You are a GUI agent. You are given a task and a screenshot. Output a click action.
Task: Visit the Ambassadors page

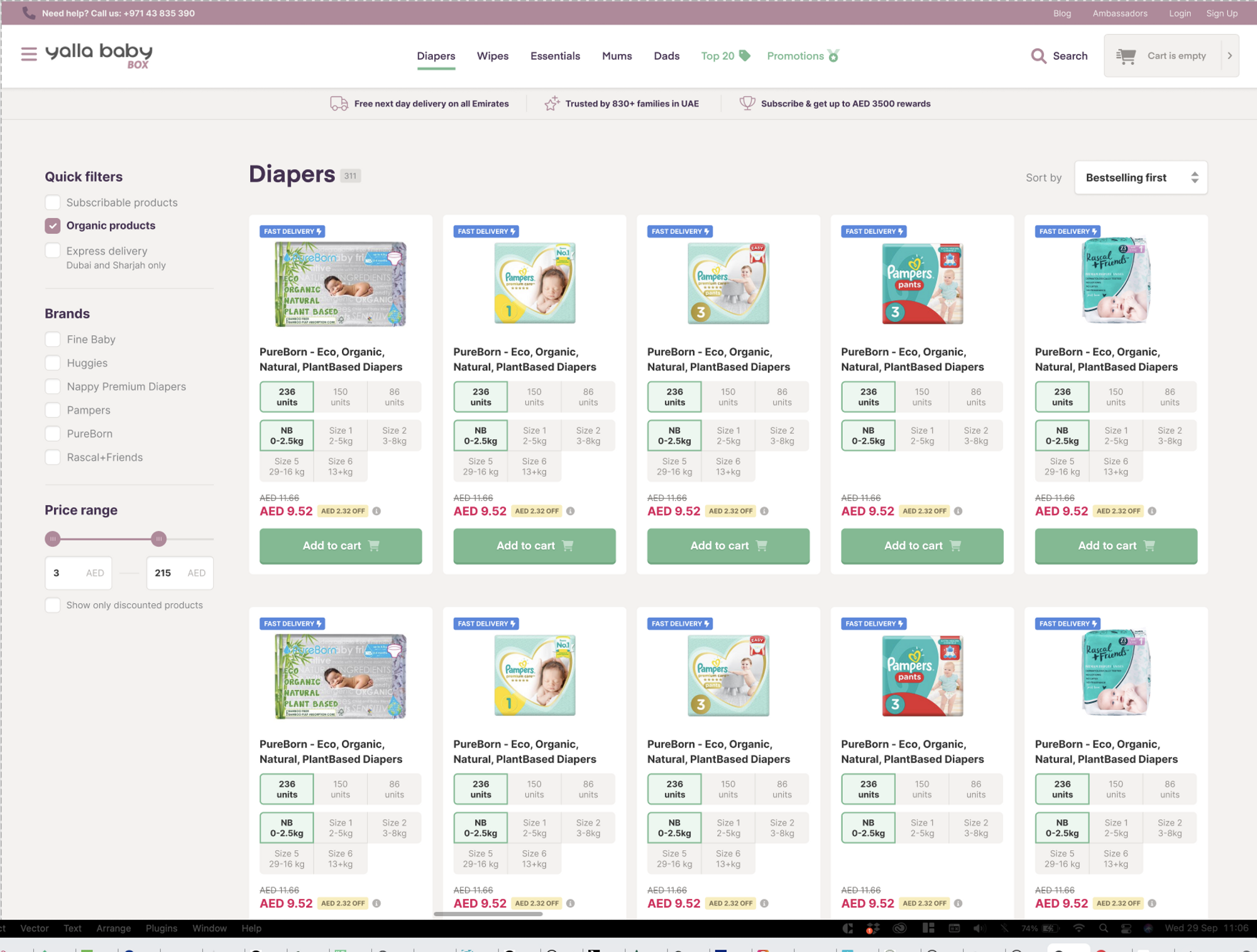click(1120, 13)
